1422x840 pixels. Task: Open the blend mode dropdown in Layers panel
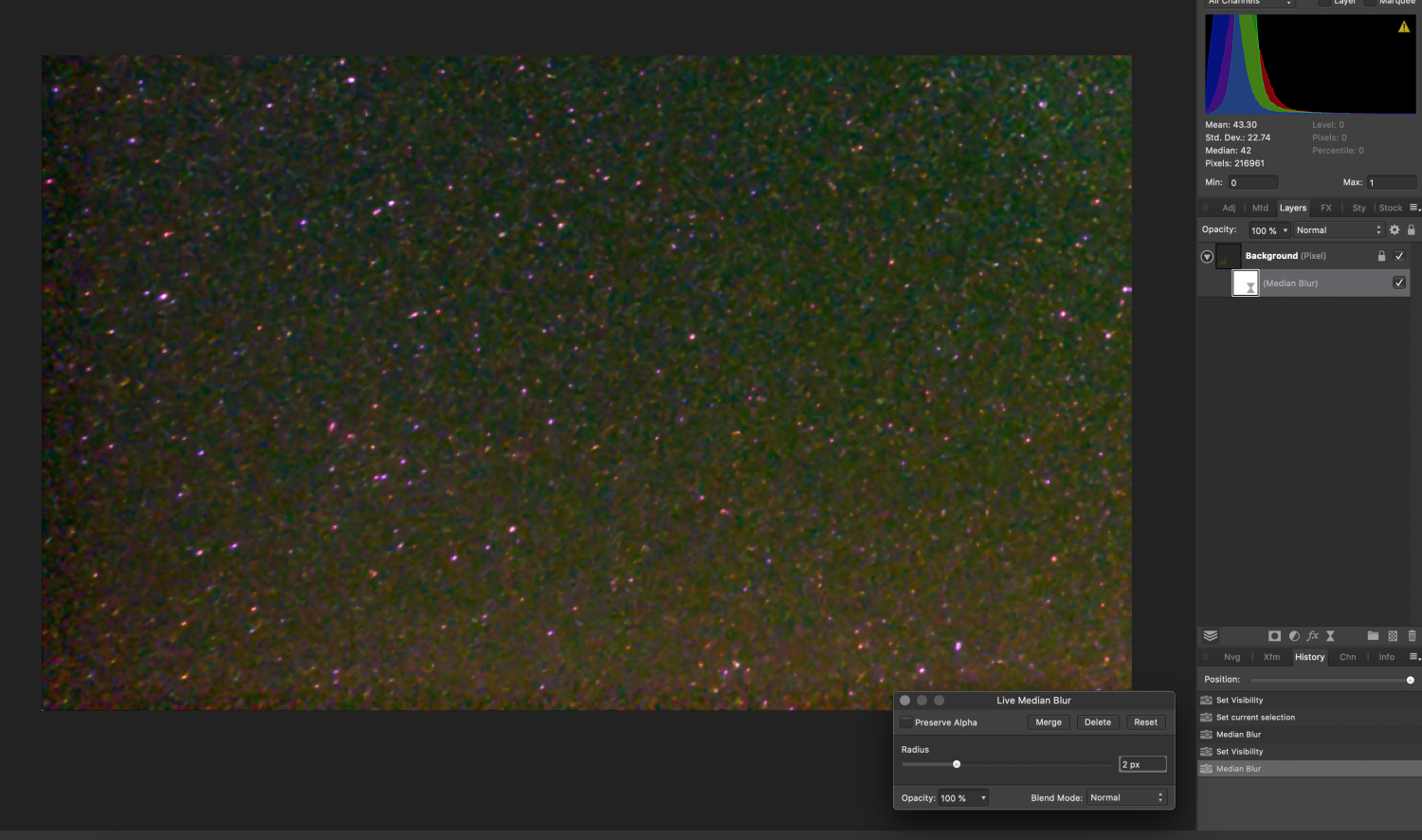tap(1337, 229)
